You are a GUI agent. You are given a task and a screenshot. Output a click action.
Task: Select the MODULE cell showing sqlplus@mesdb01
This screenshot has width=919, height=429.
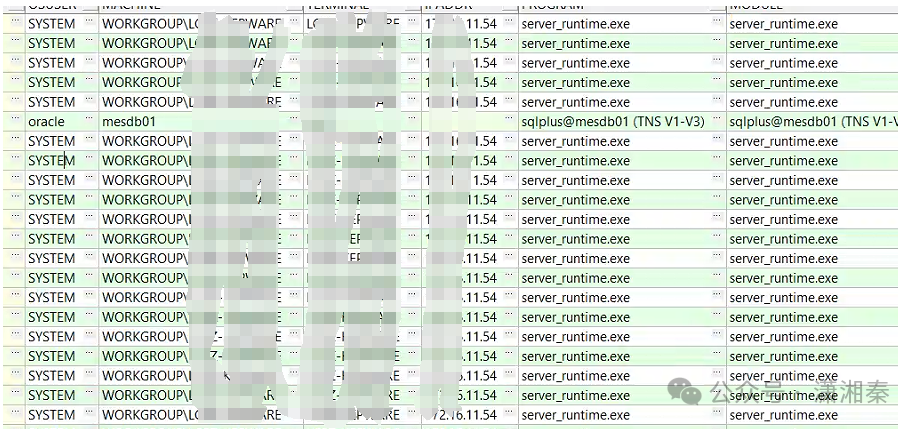pos(814,122)
